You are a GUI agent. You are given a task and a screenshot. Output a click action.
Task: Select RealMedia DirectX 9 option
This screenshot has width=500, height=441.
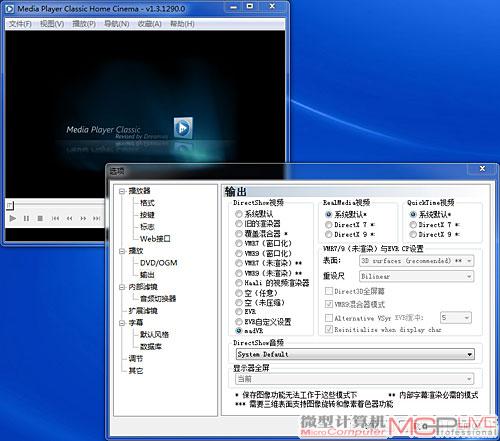[329, 234]
